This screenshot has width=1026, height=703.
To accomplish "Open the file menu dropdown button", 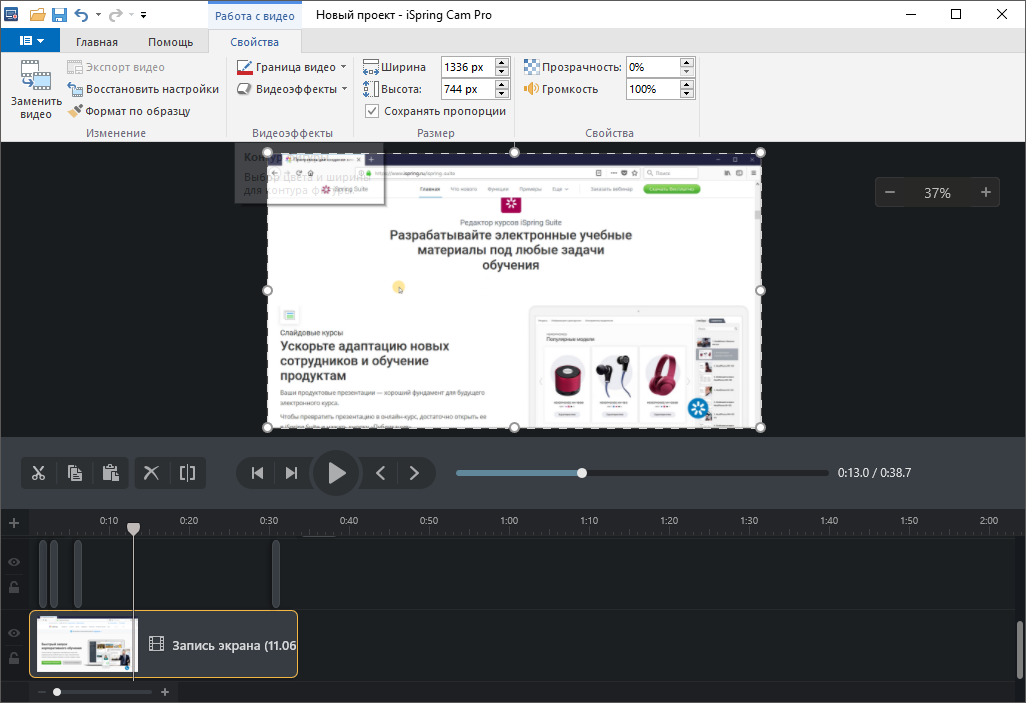I will point(31,41).
